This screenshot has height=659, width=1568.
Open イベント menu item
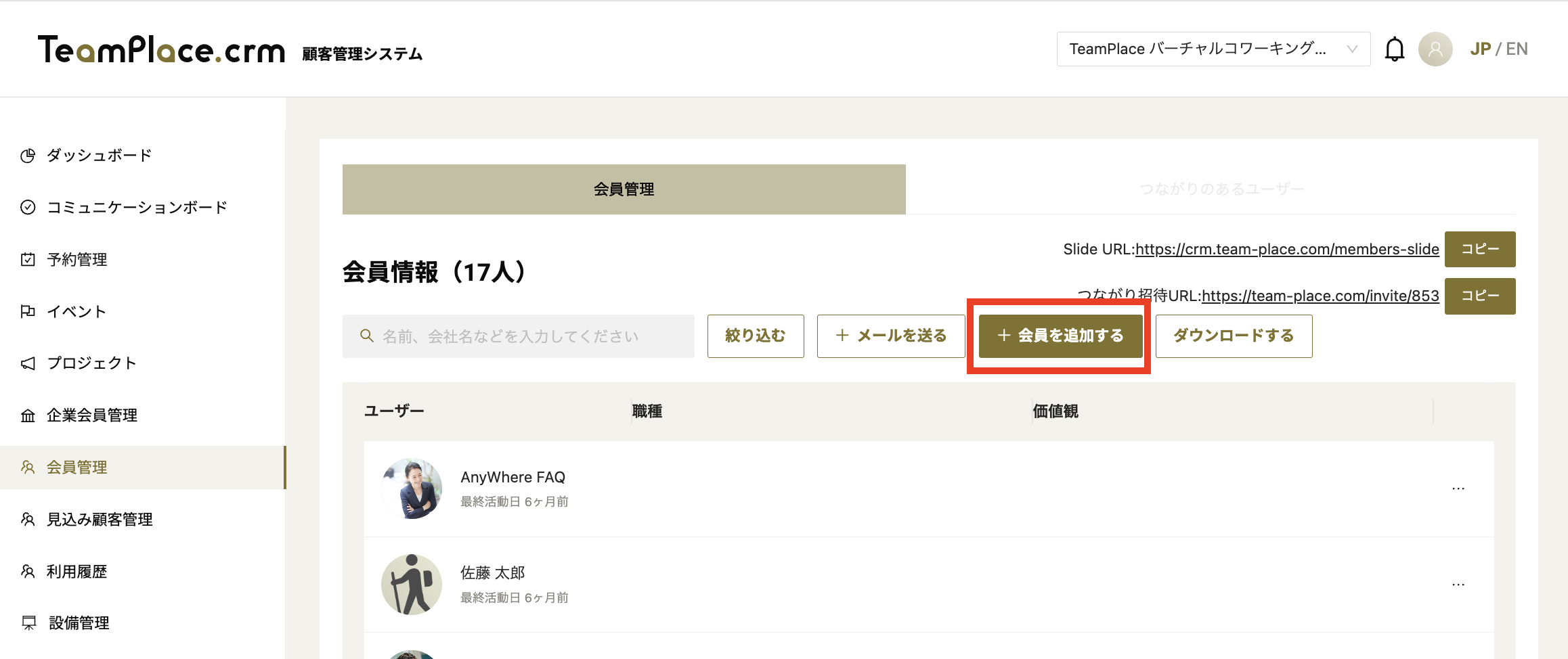77,311
